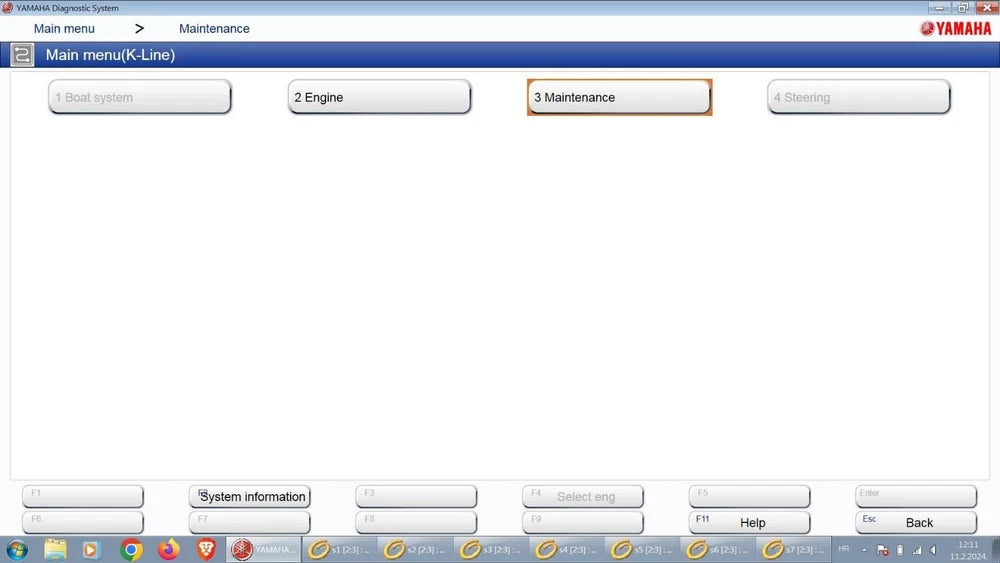
Task: Click the Maintenance breadcrumb label
Action: (214, 29)
